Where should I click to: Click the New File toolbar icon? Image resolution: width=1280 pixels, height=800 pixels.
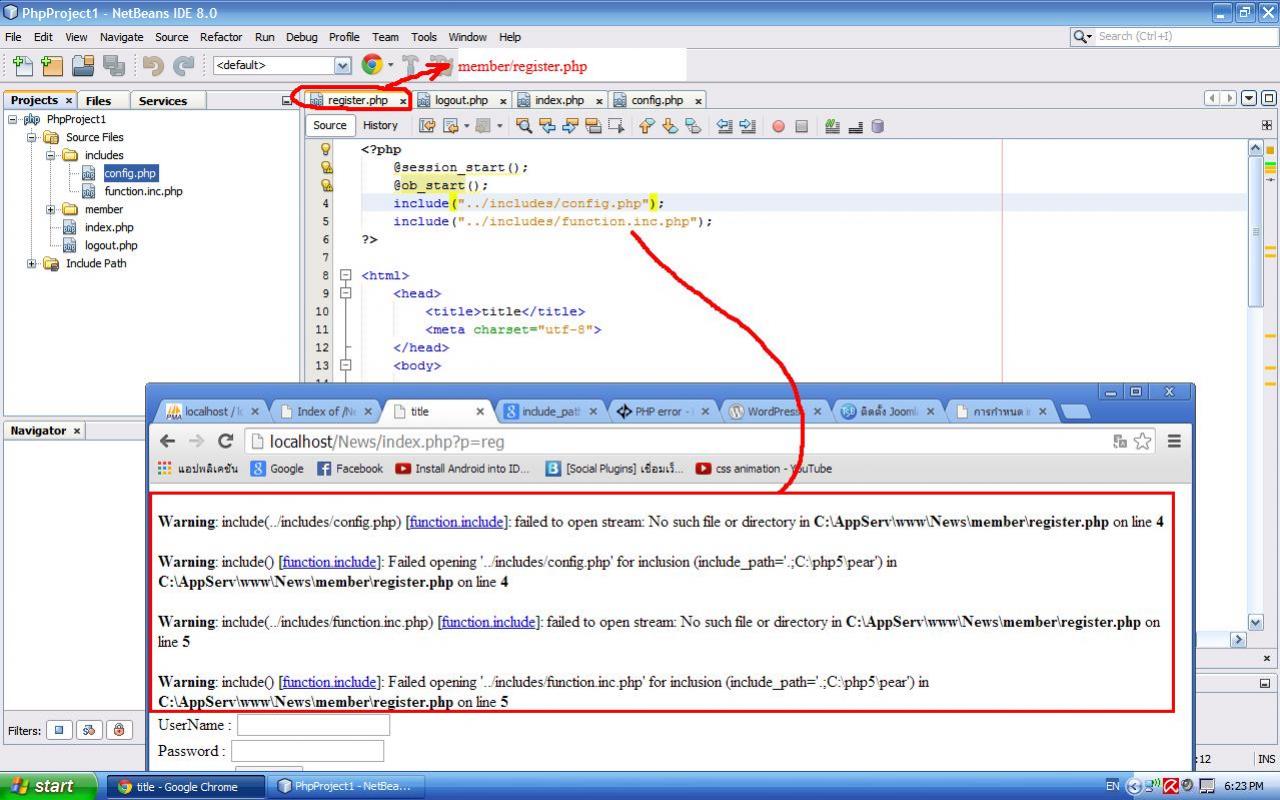[22, 65]
